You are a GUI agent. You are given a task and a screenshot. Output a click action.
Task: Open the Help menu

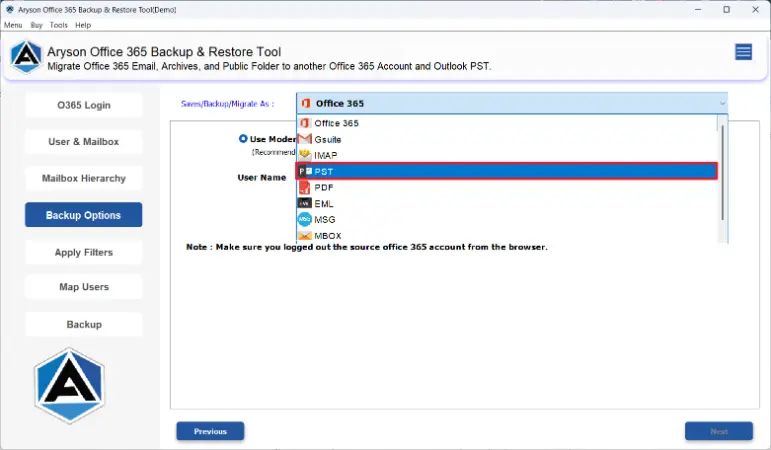point(83,25)
